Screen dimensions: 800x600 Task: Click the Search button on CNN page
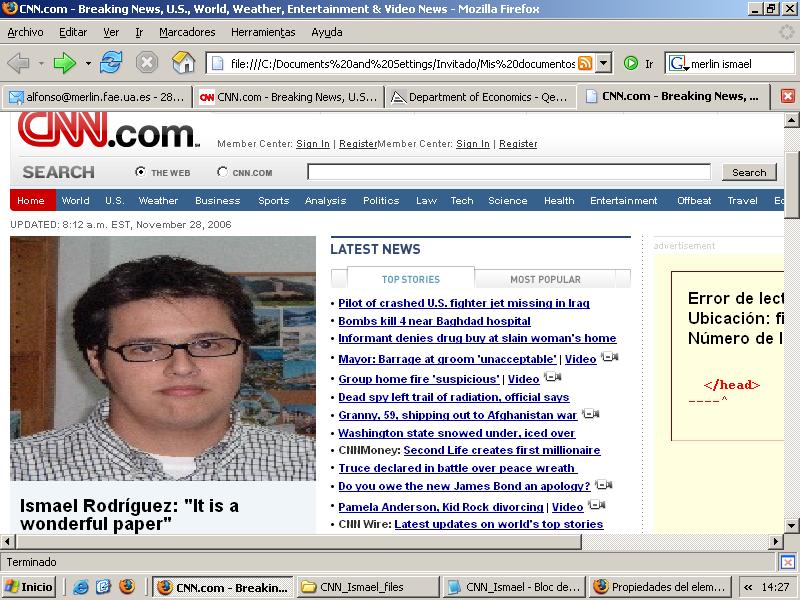coord(749,172)
